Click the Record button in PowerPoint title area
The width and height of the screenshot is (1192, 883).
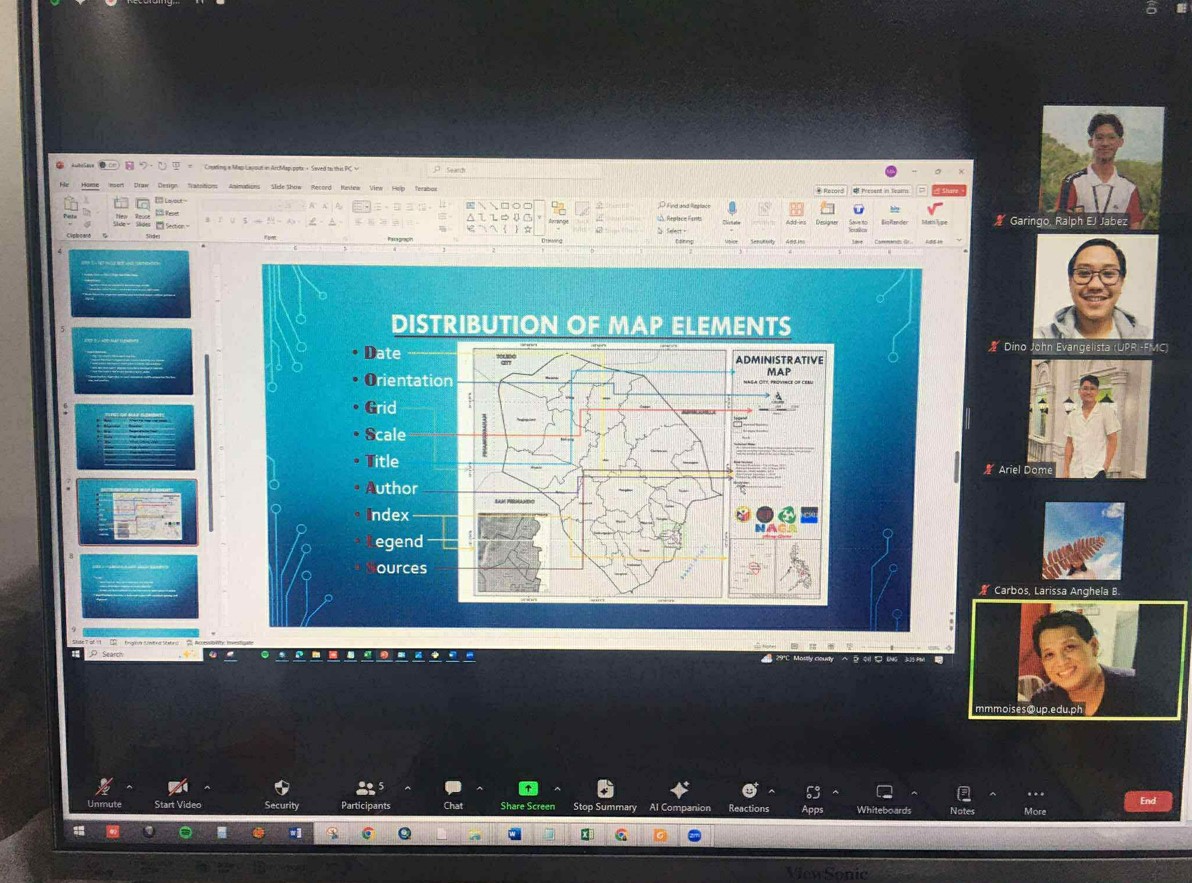[x=829, y=191]
